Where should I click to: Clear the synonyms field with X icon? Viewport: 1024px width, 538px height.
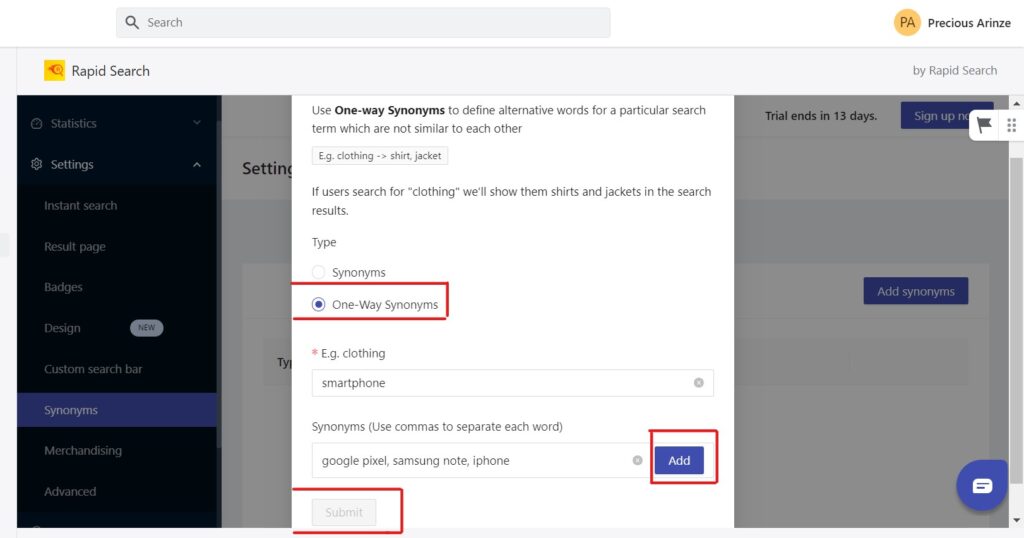click(x=637, y=460)
